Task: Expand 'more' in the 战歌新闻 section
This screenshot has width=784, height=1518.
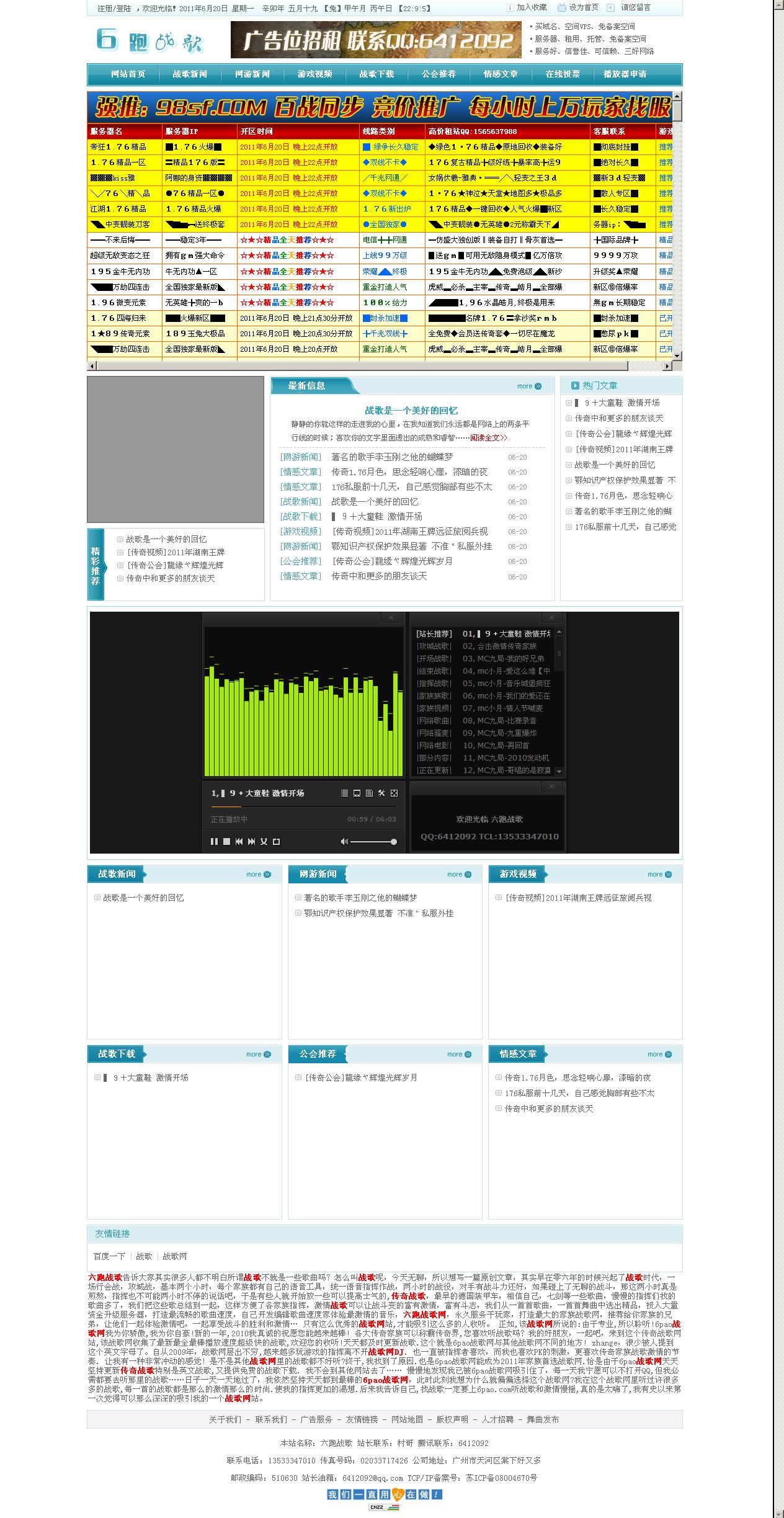Action: point(258,875)
